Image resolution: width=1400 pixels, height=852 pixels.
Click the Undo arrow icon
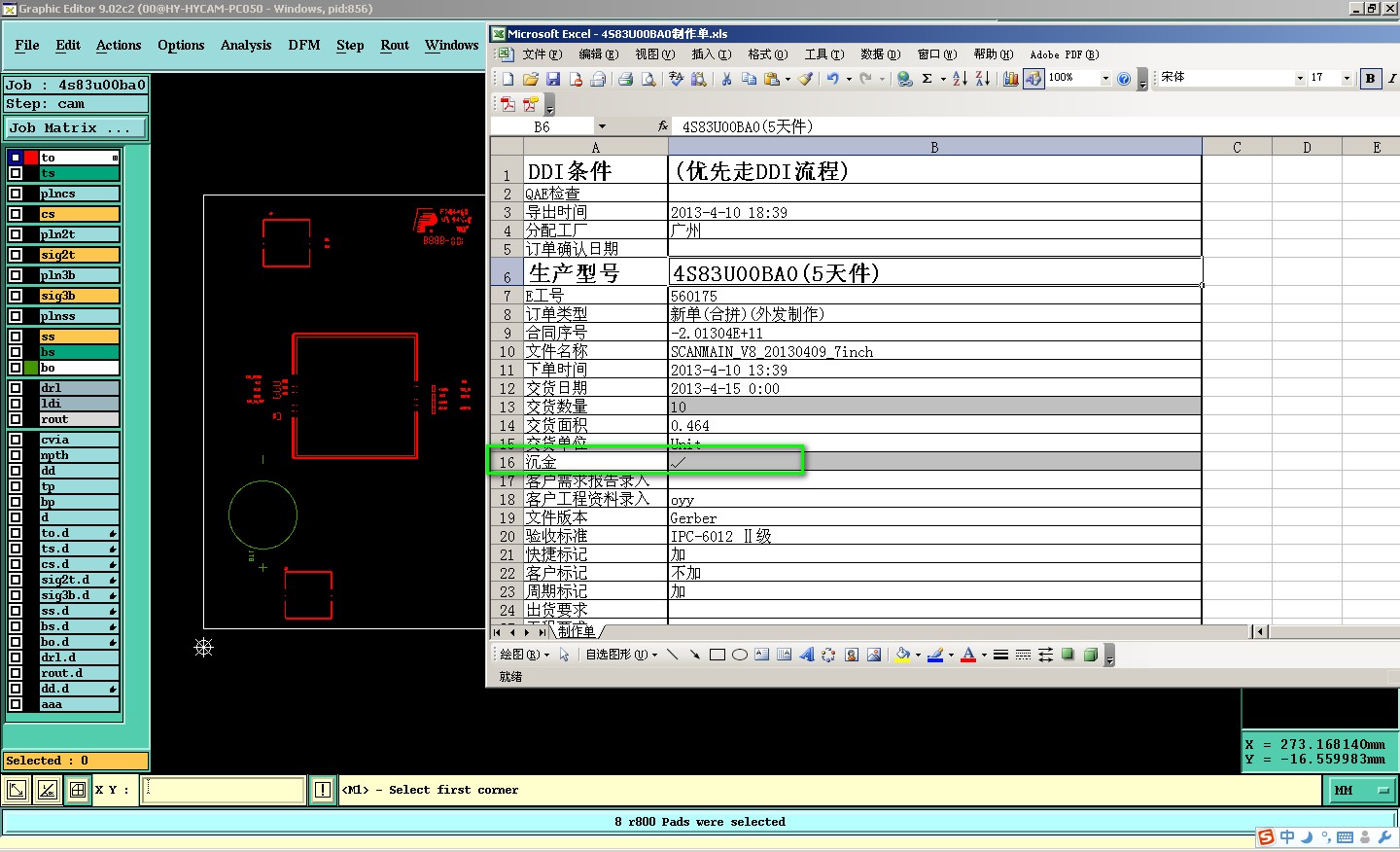pyautogui.click(x=832, y=79)
